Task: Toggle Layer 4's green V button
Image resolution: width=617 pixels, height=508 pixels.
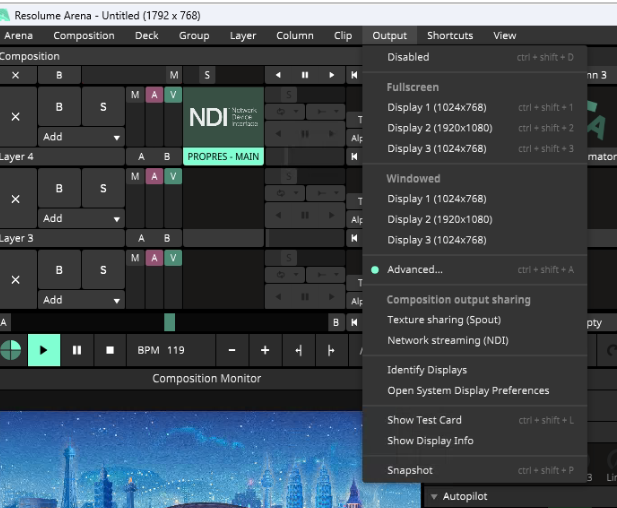Action: tap(173, 176)
